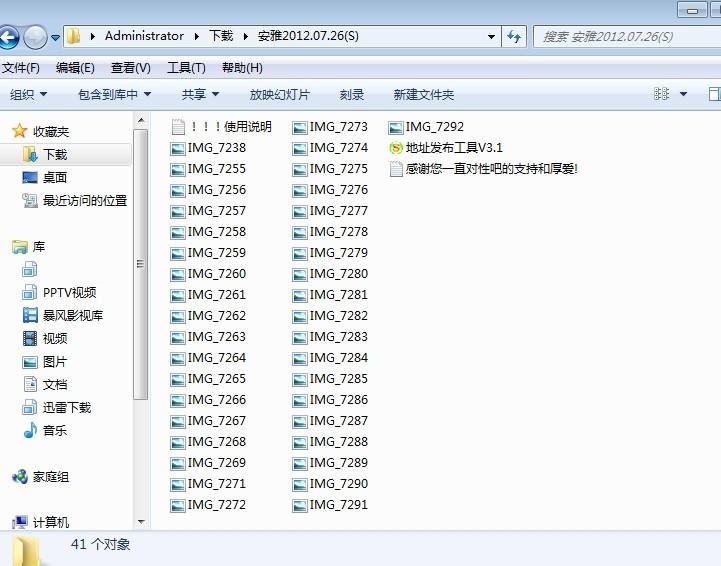Select 计算机 in navigation pane
Screen dimensions: 721x566
tap(51, 522)
